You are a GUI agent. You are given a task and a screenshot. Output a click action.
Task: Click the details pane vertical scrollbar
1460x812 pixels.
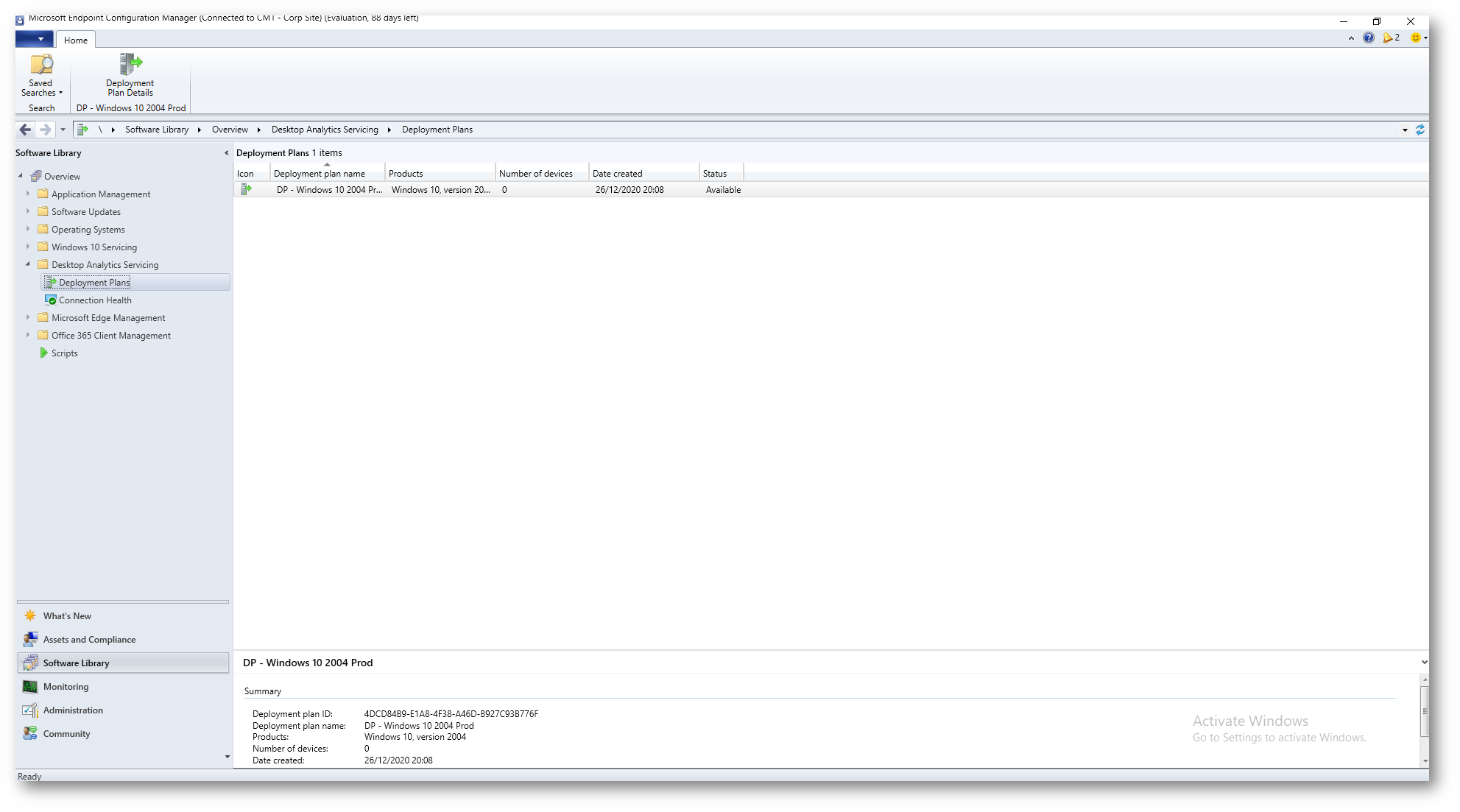coord(1425,711)
